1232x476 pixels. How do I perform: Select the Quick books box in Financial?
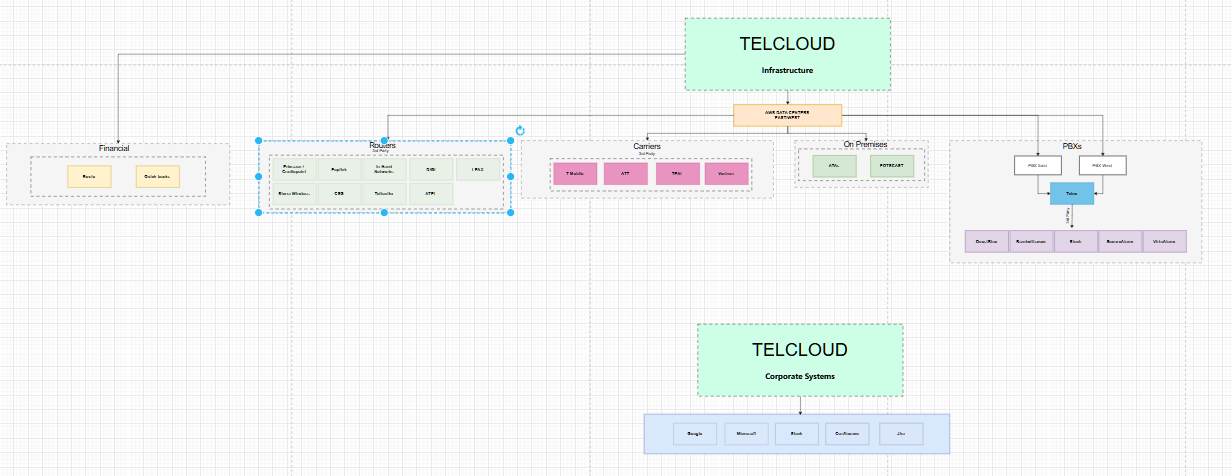pos(157,176)
